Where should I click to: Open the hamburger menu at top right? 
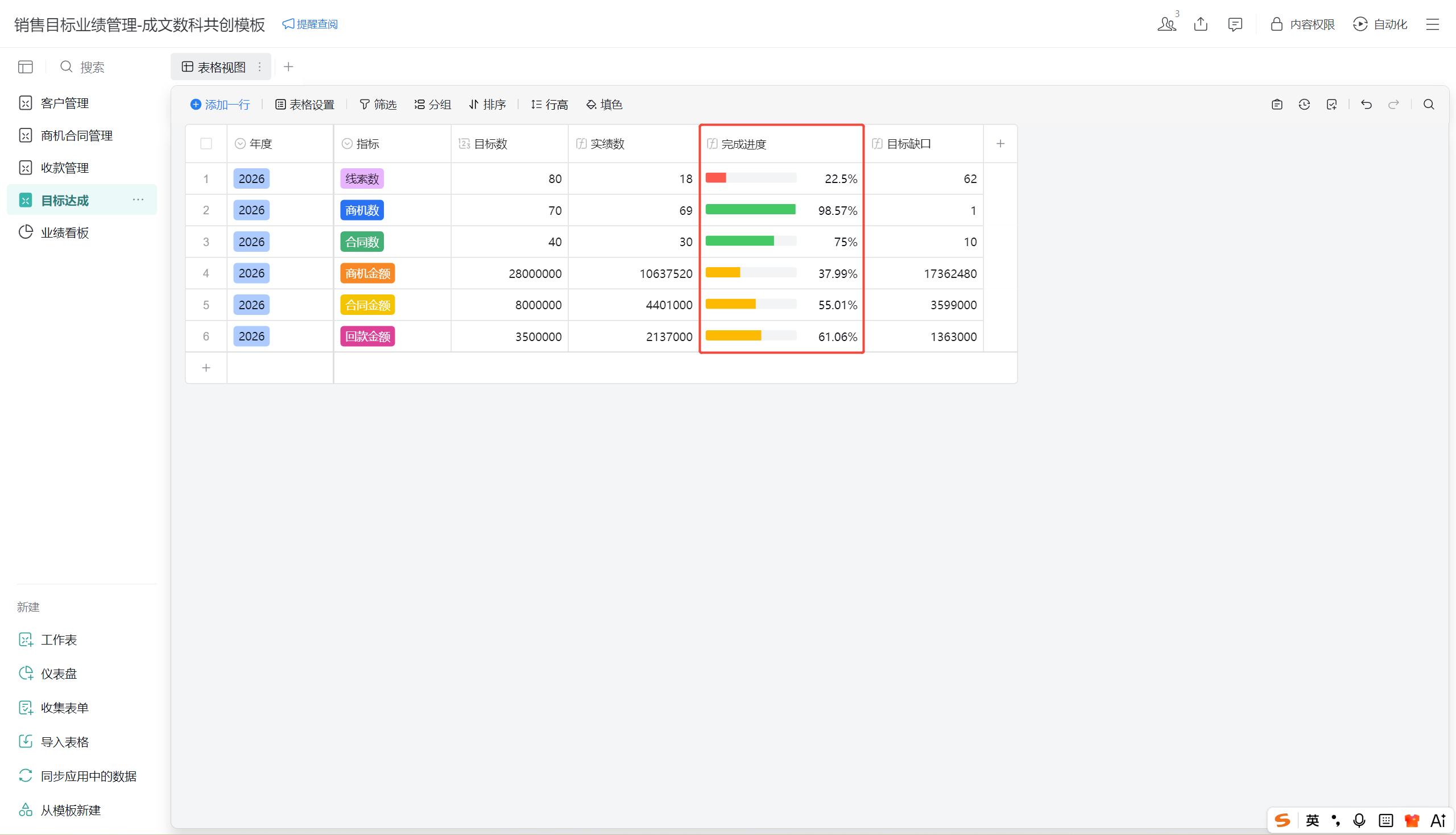click(1433, 24)
